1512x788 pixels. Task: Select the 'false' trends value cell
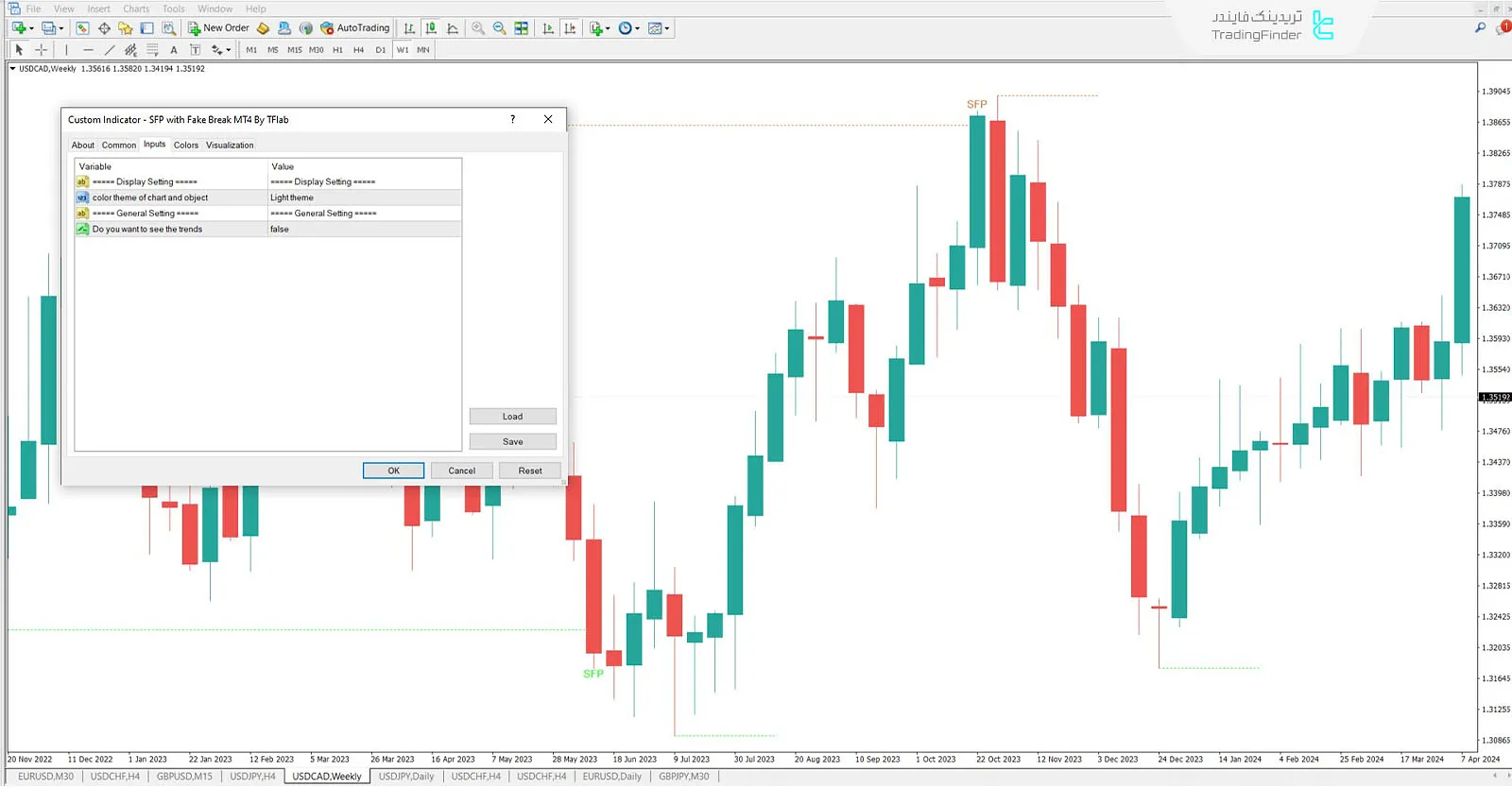365,230
